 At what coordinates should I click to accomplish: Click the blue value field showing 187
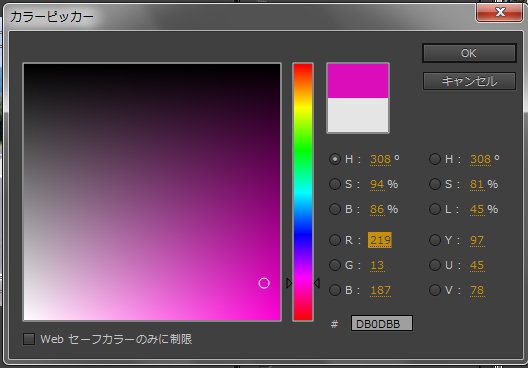pyautogui.click(x=380, y=290)
